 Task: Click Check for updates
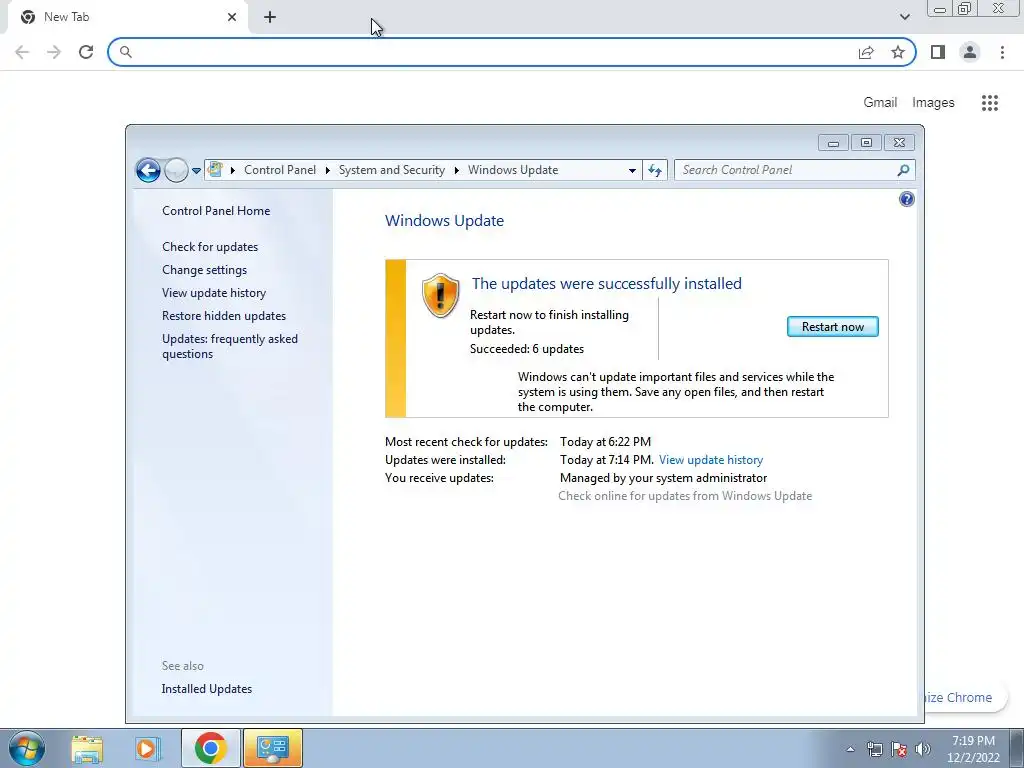210,247
